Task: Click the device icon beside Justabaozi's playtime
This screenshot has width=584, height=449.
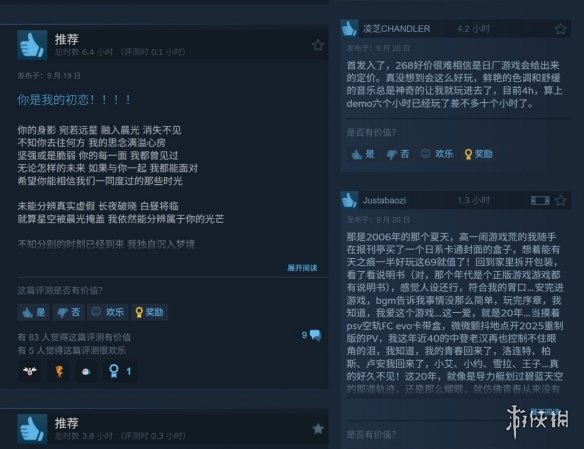Action: coord(540,201)
